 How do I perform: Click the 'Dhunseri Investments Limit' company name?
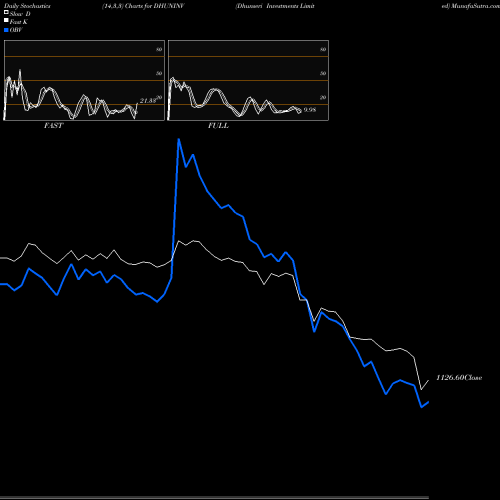[275, 6]
